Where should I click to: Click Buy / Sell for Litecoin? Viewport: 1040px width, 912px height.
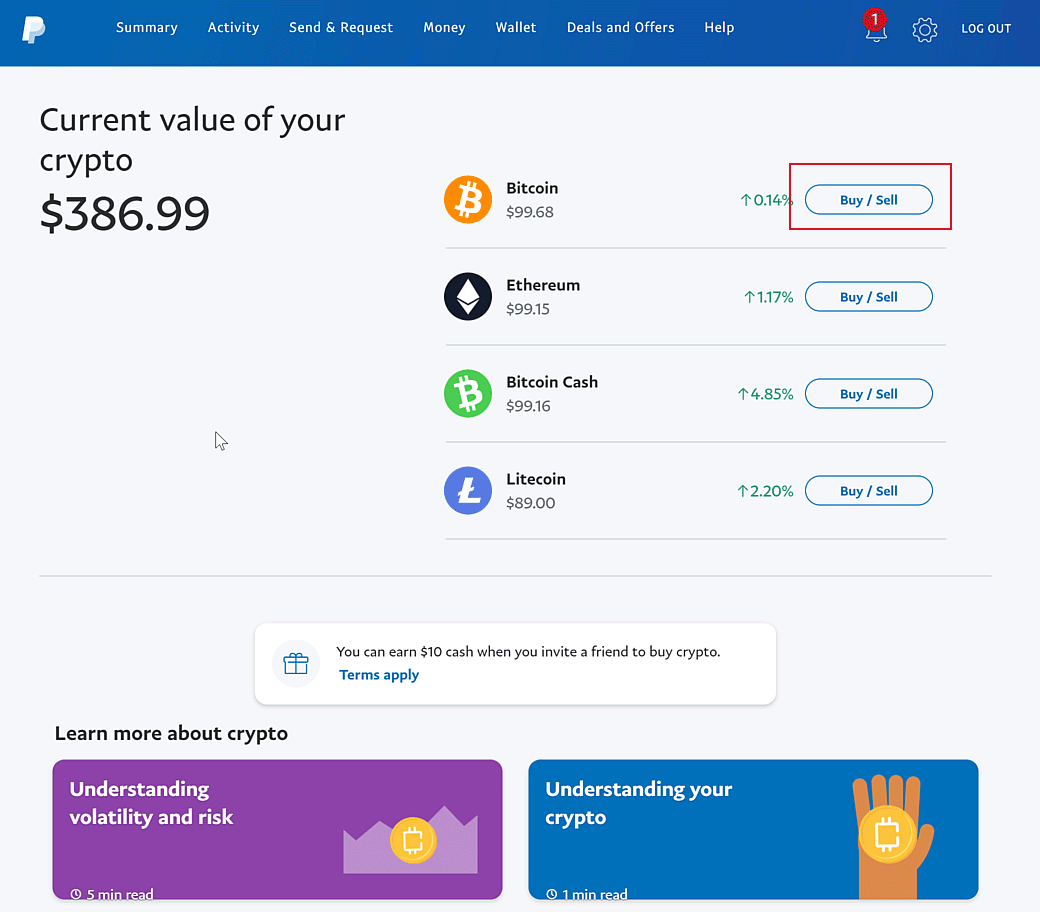[x=868, y=491]
